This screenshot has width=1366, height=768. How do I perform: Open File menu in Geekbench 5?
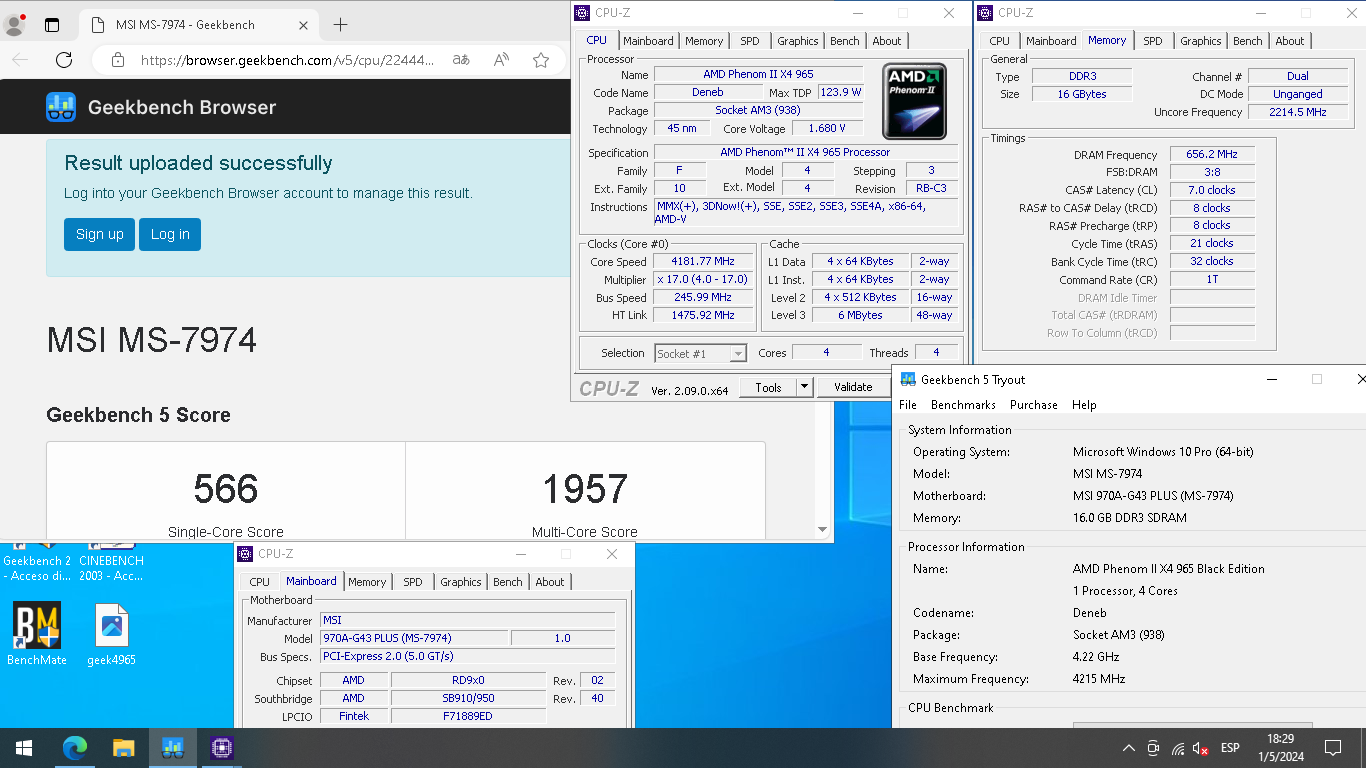click(908, 405)
